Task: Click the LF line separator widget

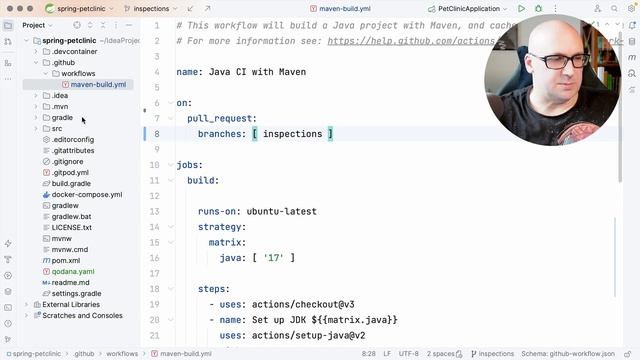Action: pyautogui.click(x=387, y=353)
